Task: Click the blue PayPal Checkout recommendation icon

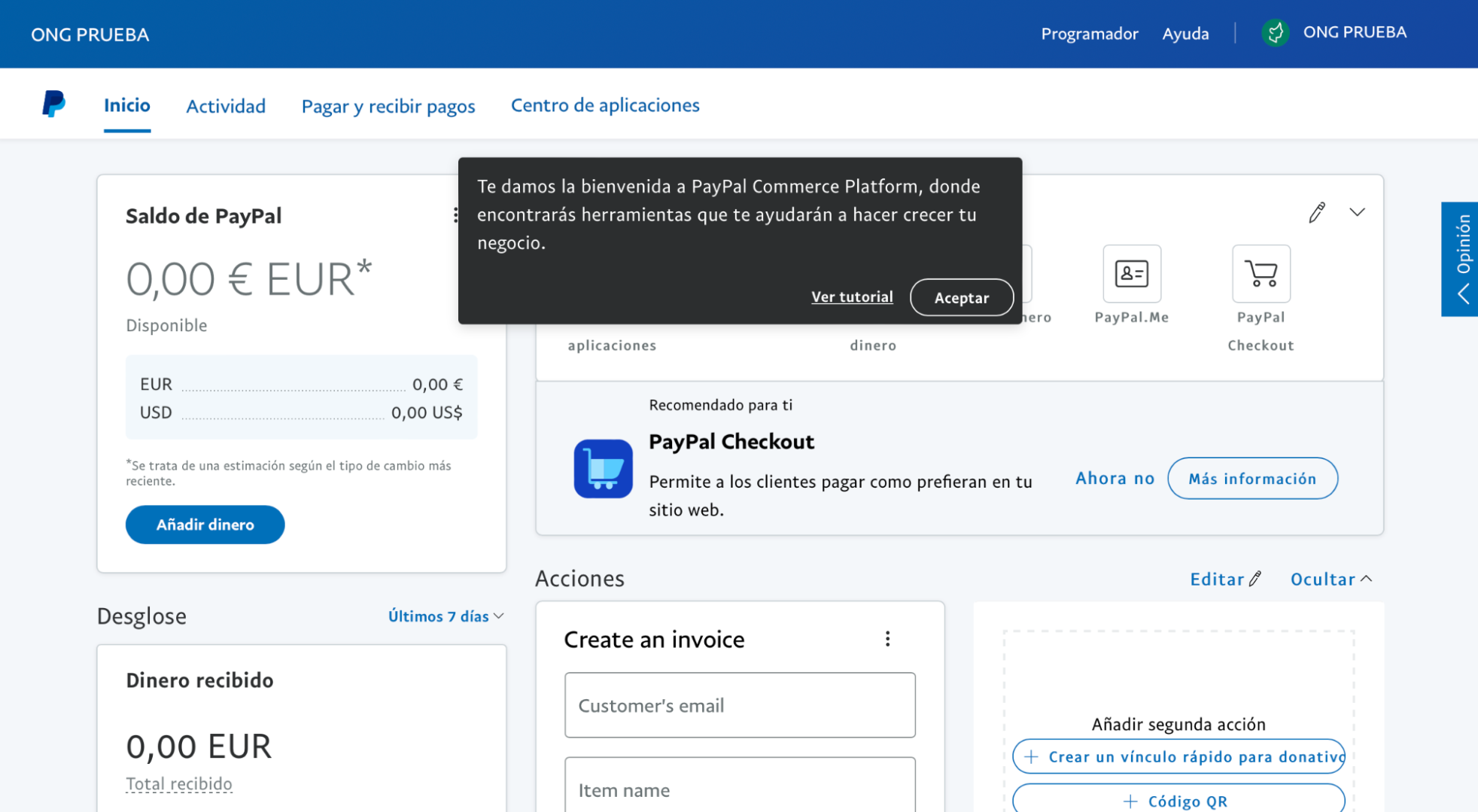Action: [603, 469]
